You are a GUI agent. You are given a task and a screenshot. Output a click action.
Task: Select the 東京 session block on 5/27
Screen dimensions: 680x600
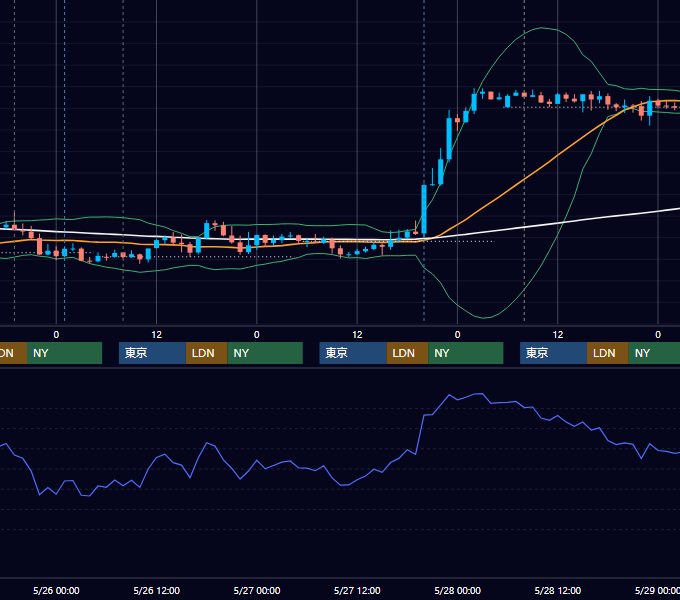coord(353,353)
